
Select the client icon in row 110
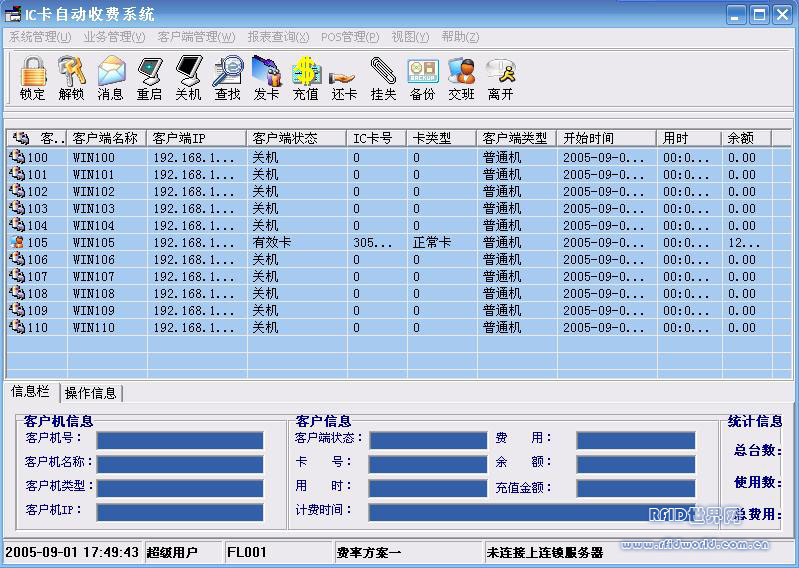[17, 327]
